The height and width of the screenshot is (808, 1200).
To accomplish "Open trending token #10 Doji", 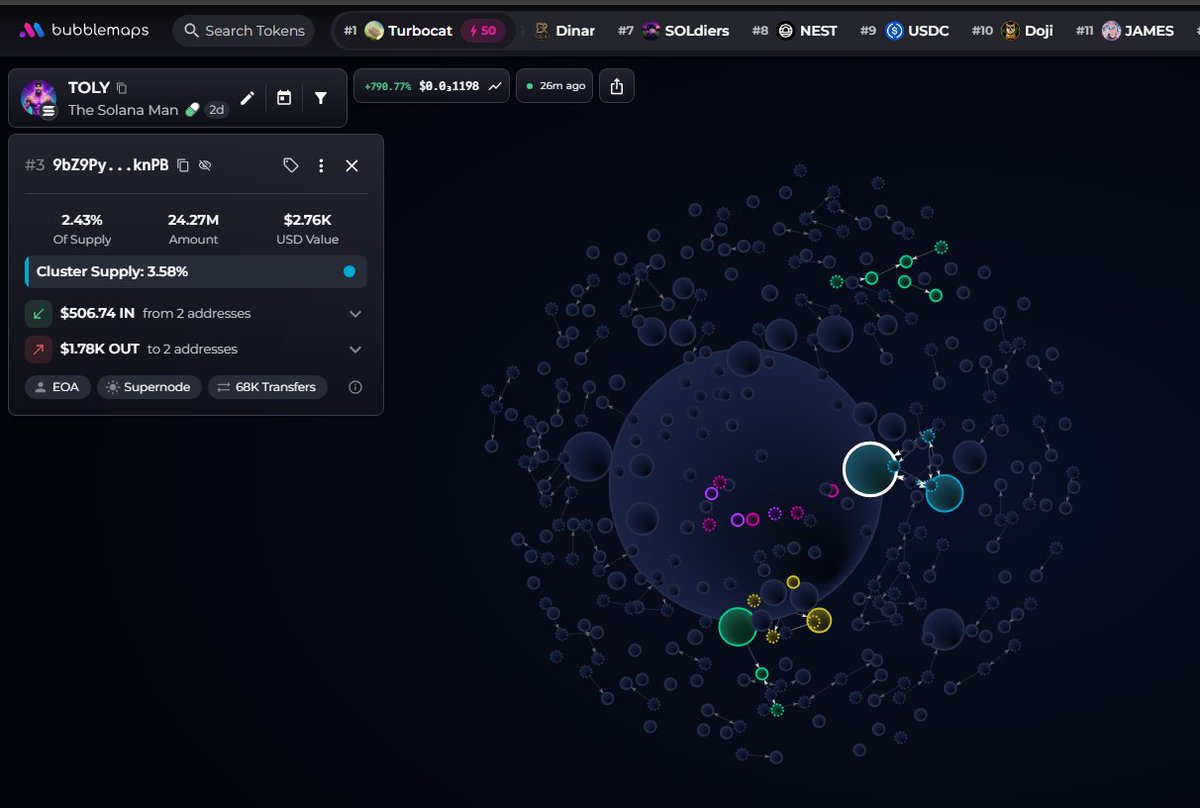I will tap(1012, 31).
